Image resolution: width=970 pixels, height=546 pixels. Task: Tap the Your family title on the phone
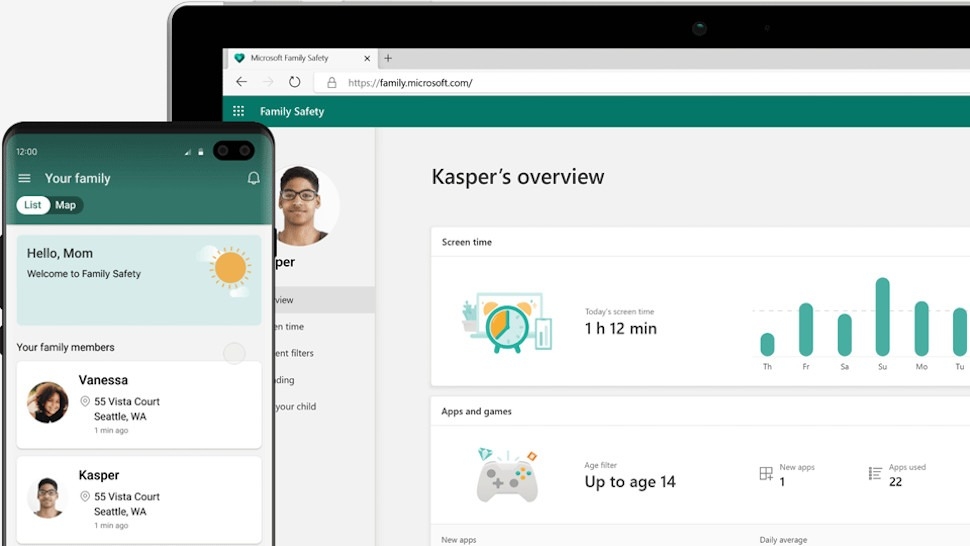77,178
